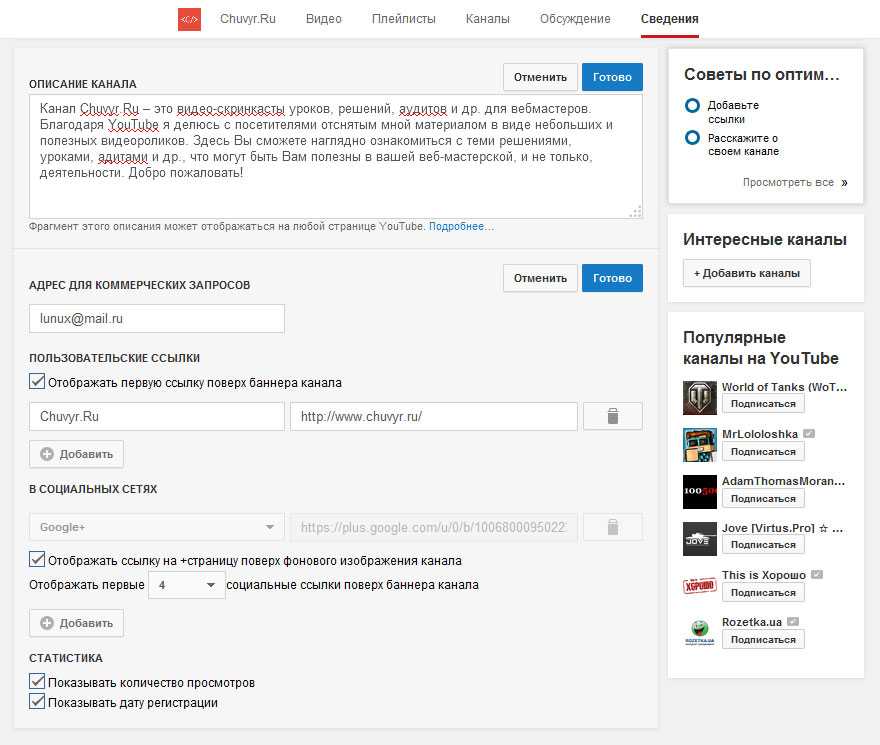Click Готово to save the channel description
This screenshot has height=745, width=880.
pos(612,77)
